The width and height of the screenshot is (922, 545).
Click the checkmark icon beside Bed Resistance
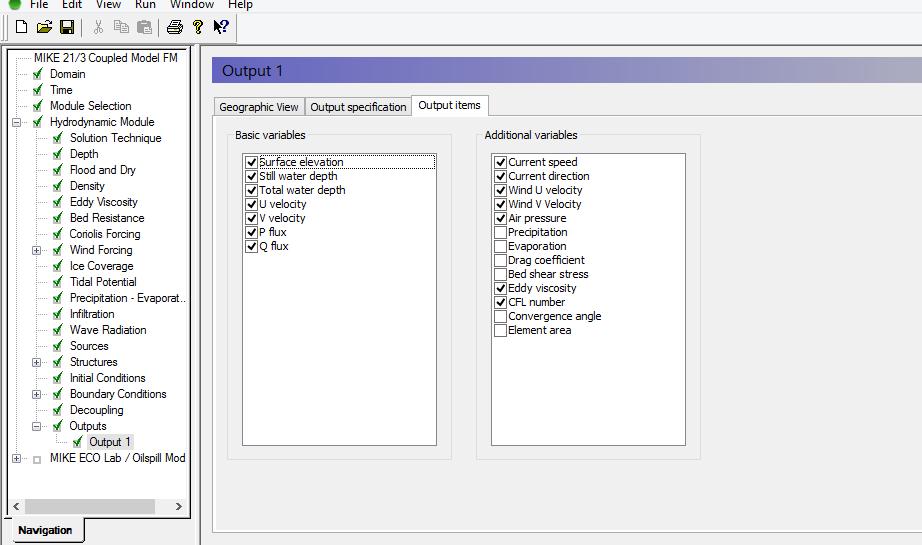[x=58, y=218]
